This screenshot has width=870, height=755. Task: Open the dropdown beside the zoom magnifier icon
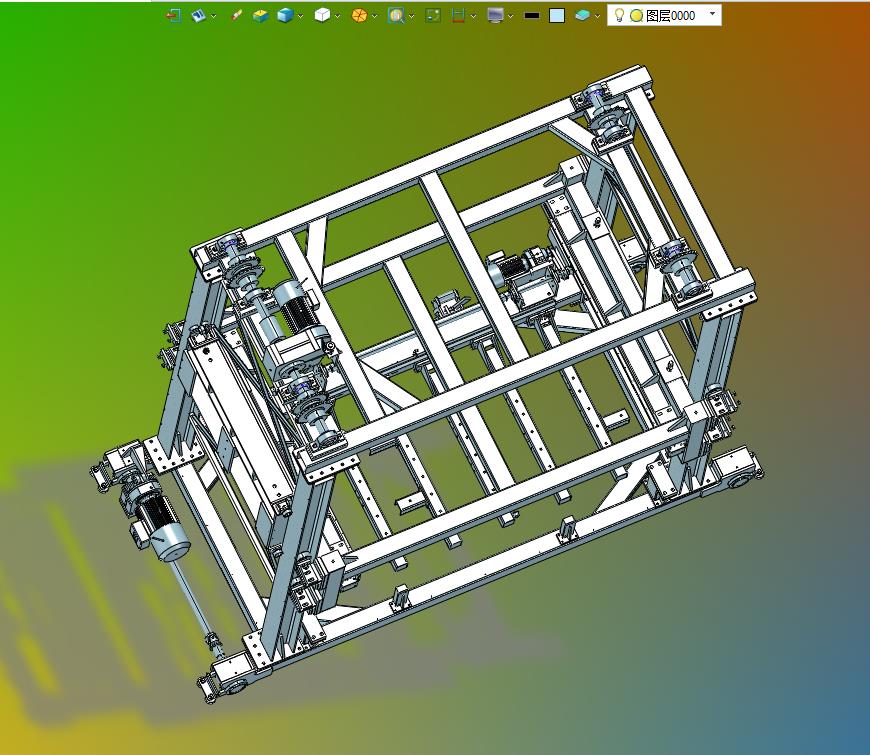(x=412, y=16)
